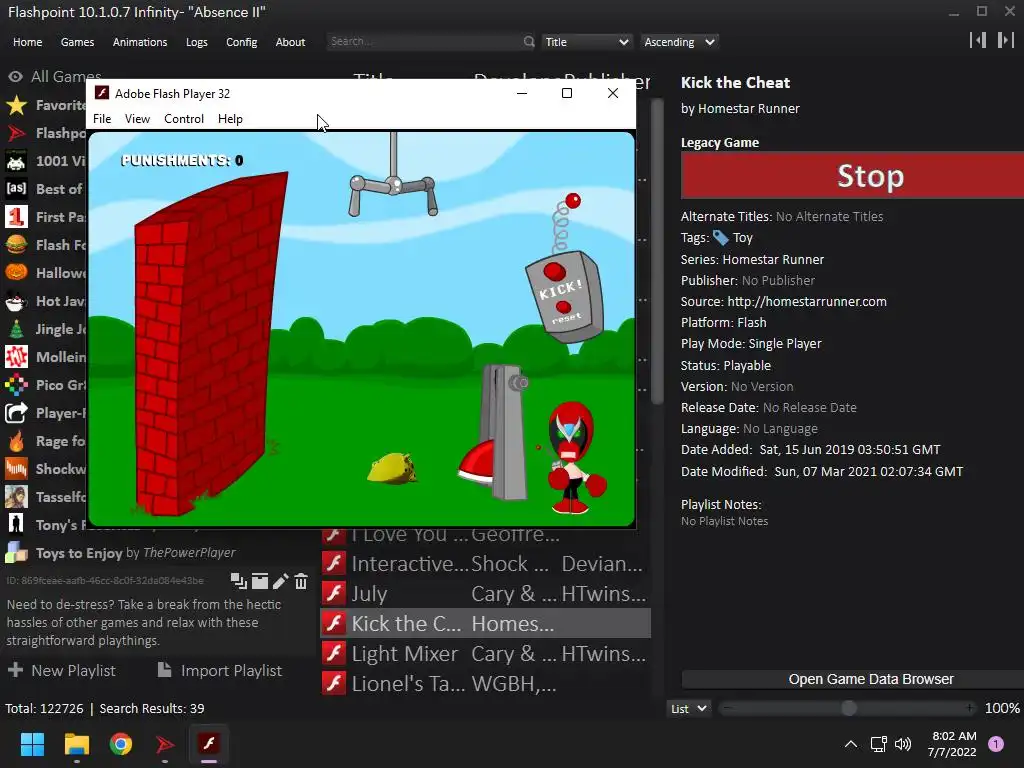
Task: Export playlist using the box icon
Action: [x=260, y=581]
